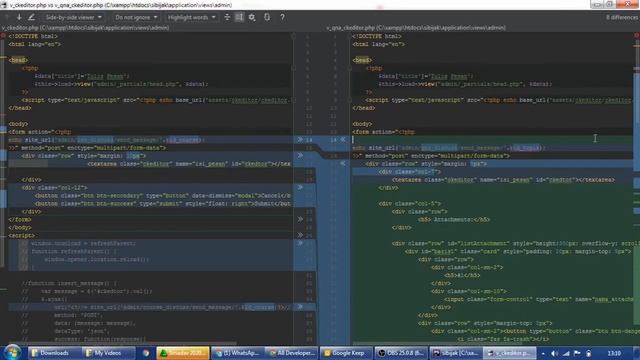This screenshot has height=360, width=640.
Task: Click textarea ckeditor line in right pane
Action: pos(503,180)
